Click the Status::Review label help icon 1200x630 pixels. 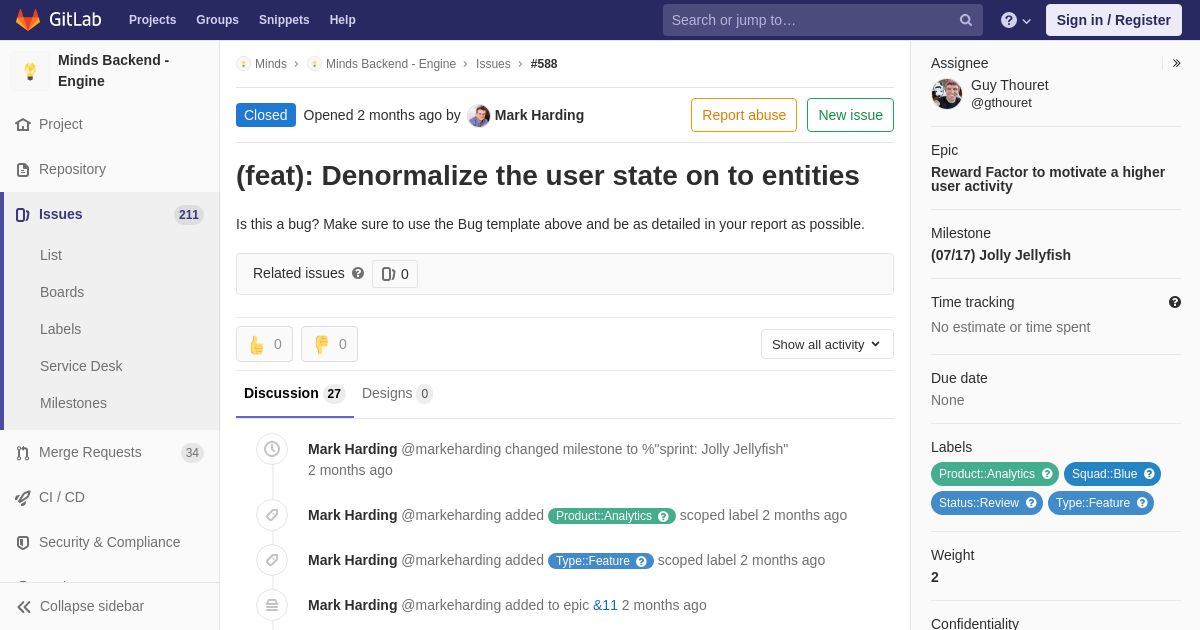[1031, 503]
